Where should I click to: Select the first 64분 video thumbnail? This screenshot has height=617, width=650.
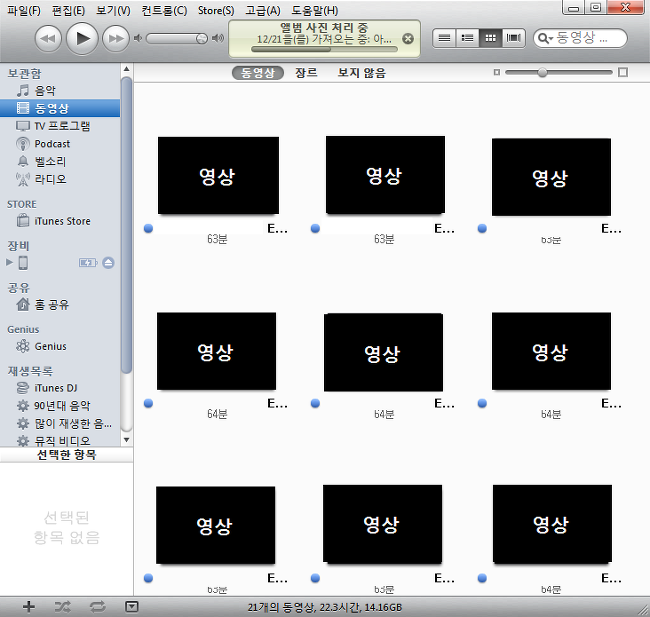tap(216, 351)
